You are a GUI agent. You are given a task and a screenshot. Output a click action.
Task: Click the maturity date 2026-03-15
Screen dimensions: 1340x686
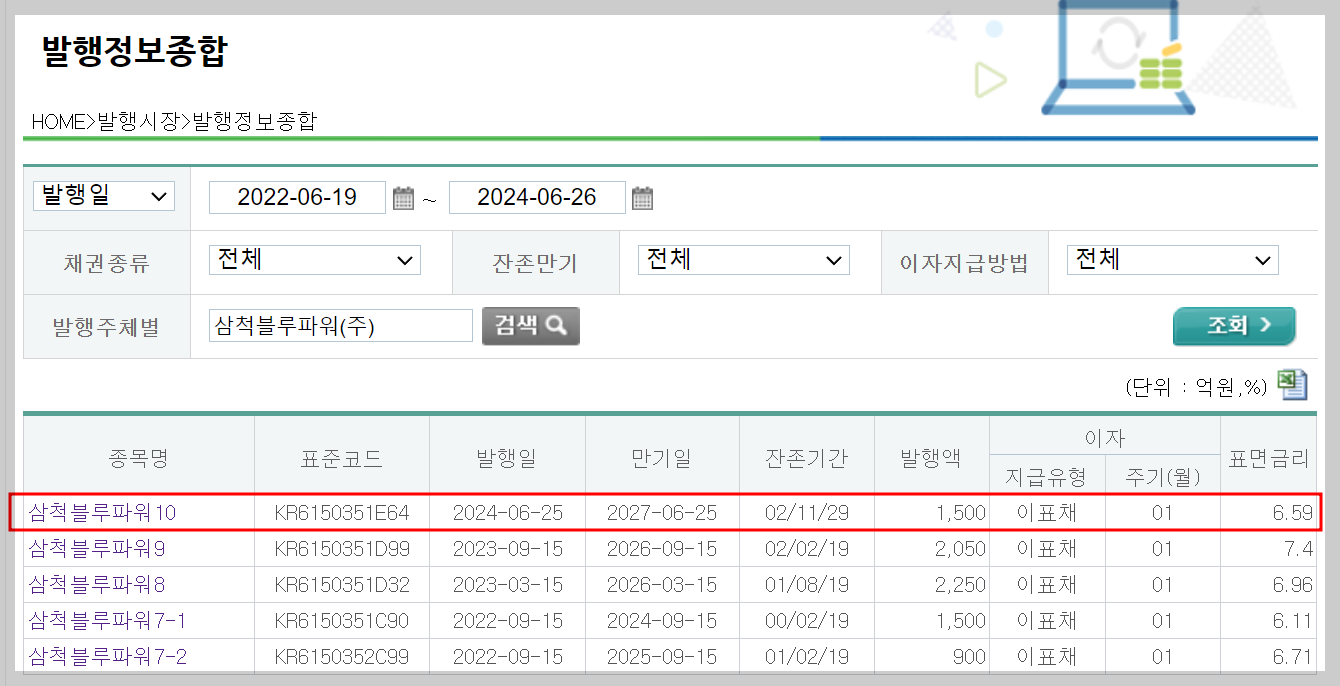[x=662, y=585]
